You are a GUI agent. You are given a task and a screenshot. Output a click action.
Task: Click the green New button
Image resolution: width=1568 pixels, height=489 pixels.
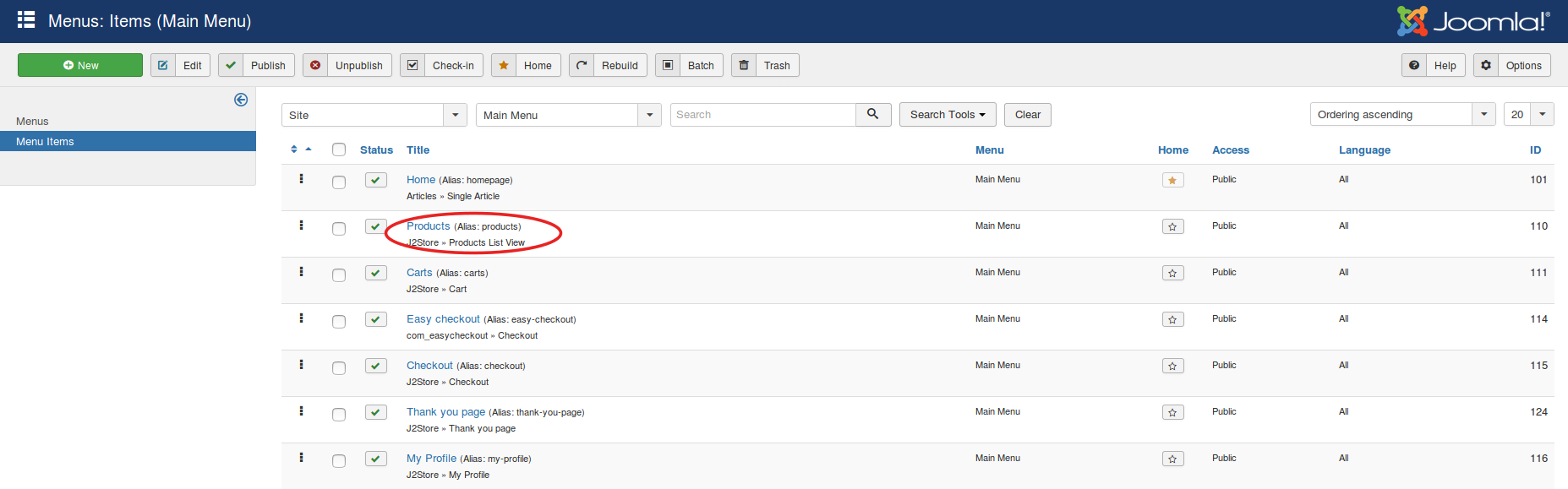(x=80, y=65)
